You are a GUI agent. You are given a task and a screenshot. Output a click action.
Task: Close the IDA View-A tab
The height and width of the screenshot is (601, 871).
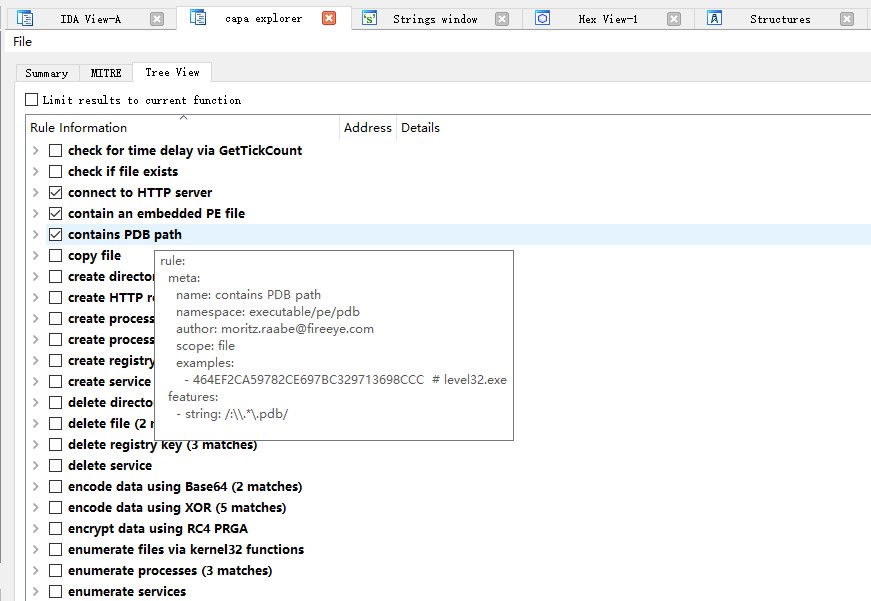[157, 19]
